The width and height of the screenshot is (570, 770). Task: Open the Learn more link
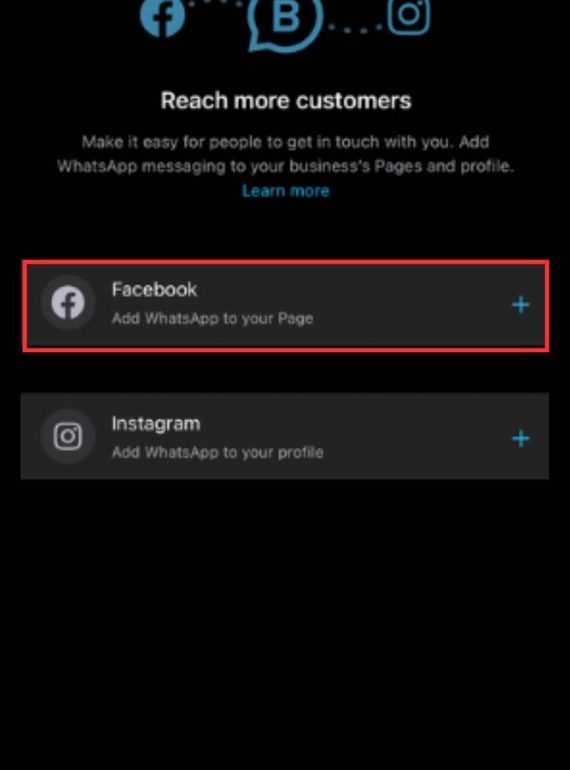coord(286,191)
